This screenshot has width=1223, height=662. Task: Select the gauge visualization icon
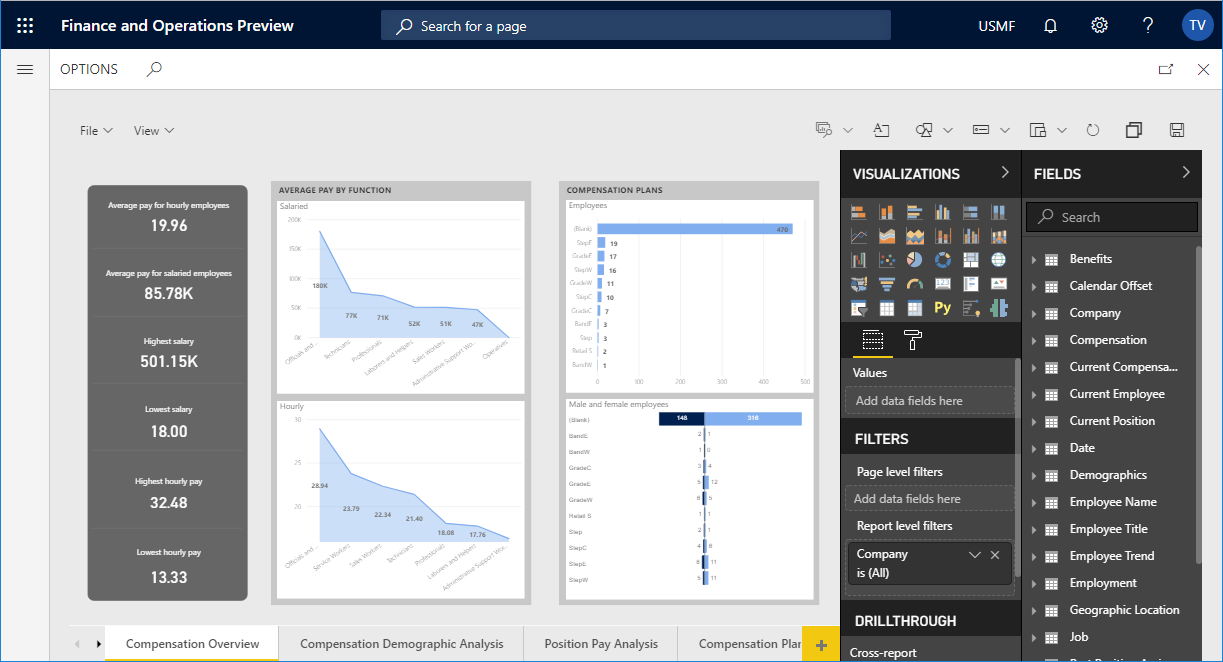tap(915, 283)
